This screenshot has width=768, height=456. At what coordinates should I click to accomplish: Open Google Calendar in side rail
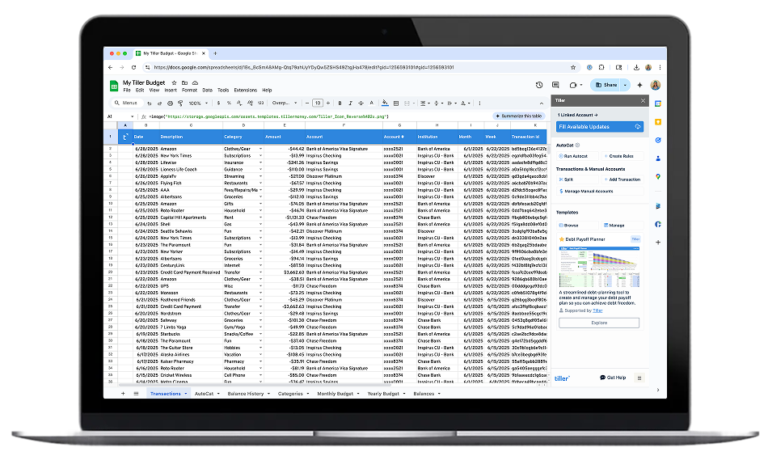point(658,104)
